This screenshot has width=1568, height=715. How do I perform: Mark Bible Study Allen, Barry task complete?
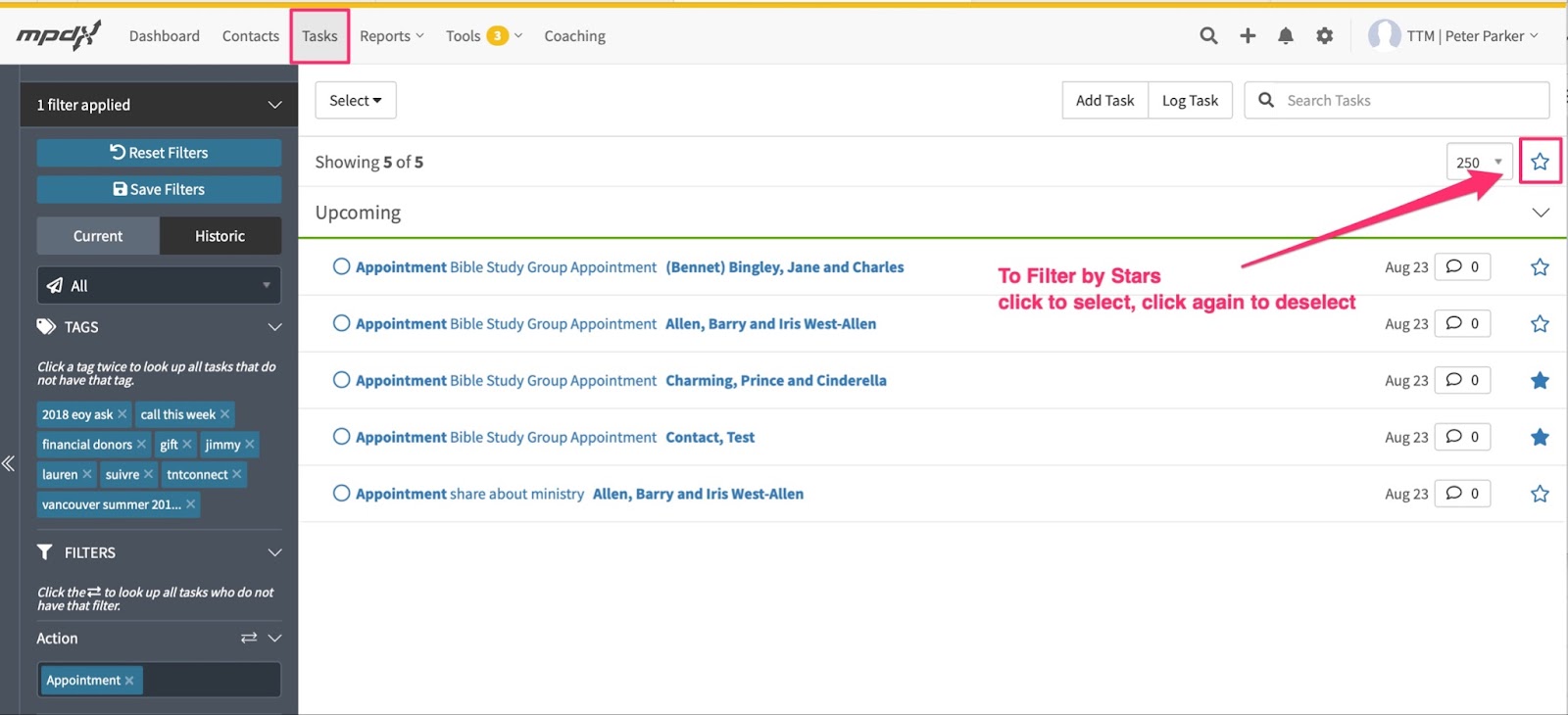(341, 323)
